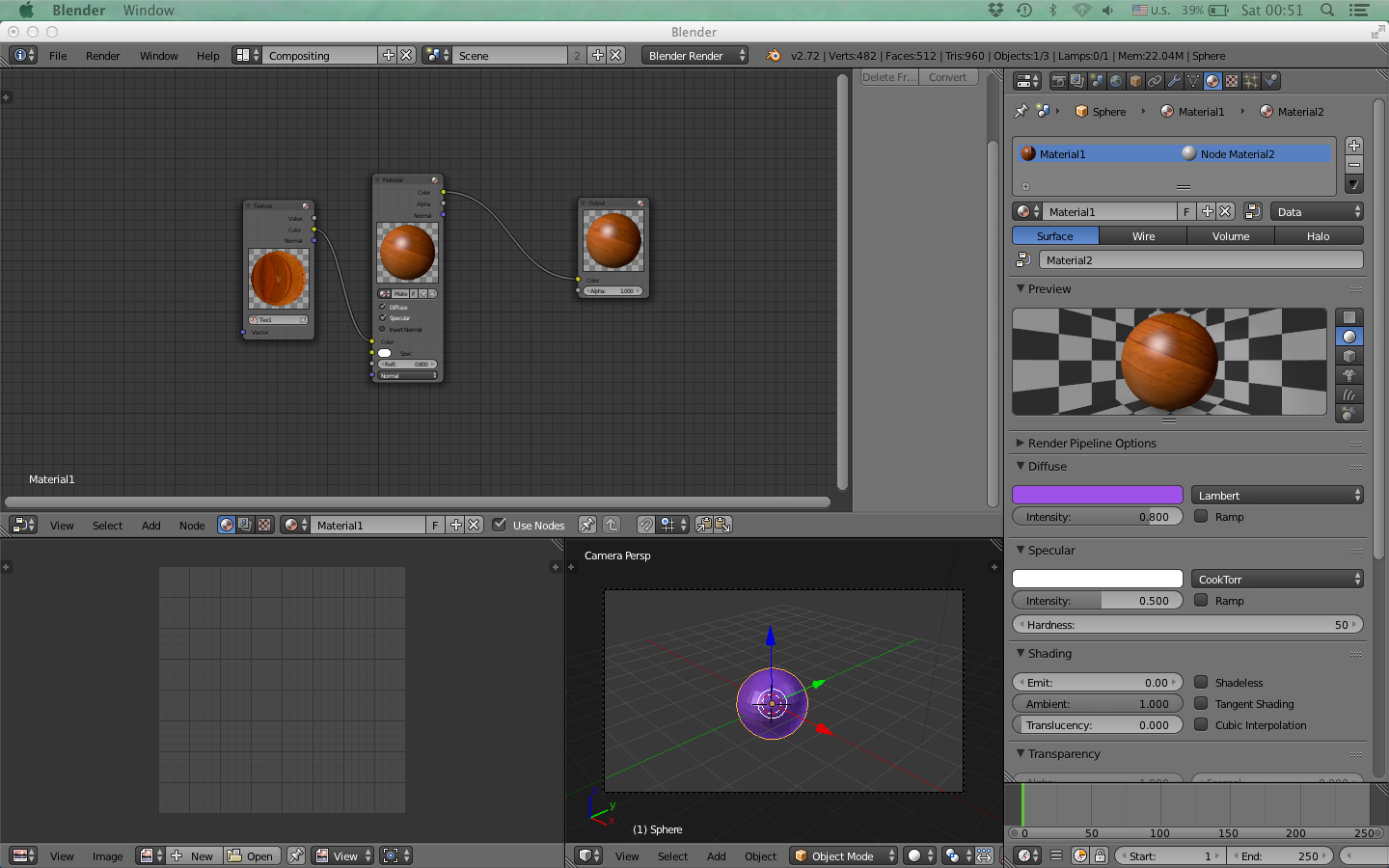
Task: Enable the Tangent Shading checkbox
Action: 1201,703
